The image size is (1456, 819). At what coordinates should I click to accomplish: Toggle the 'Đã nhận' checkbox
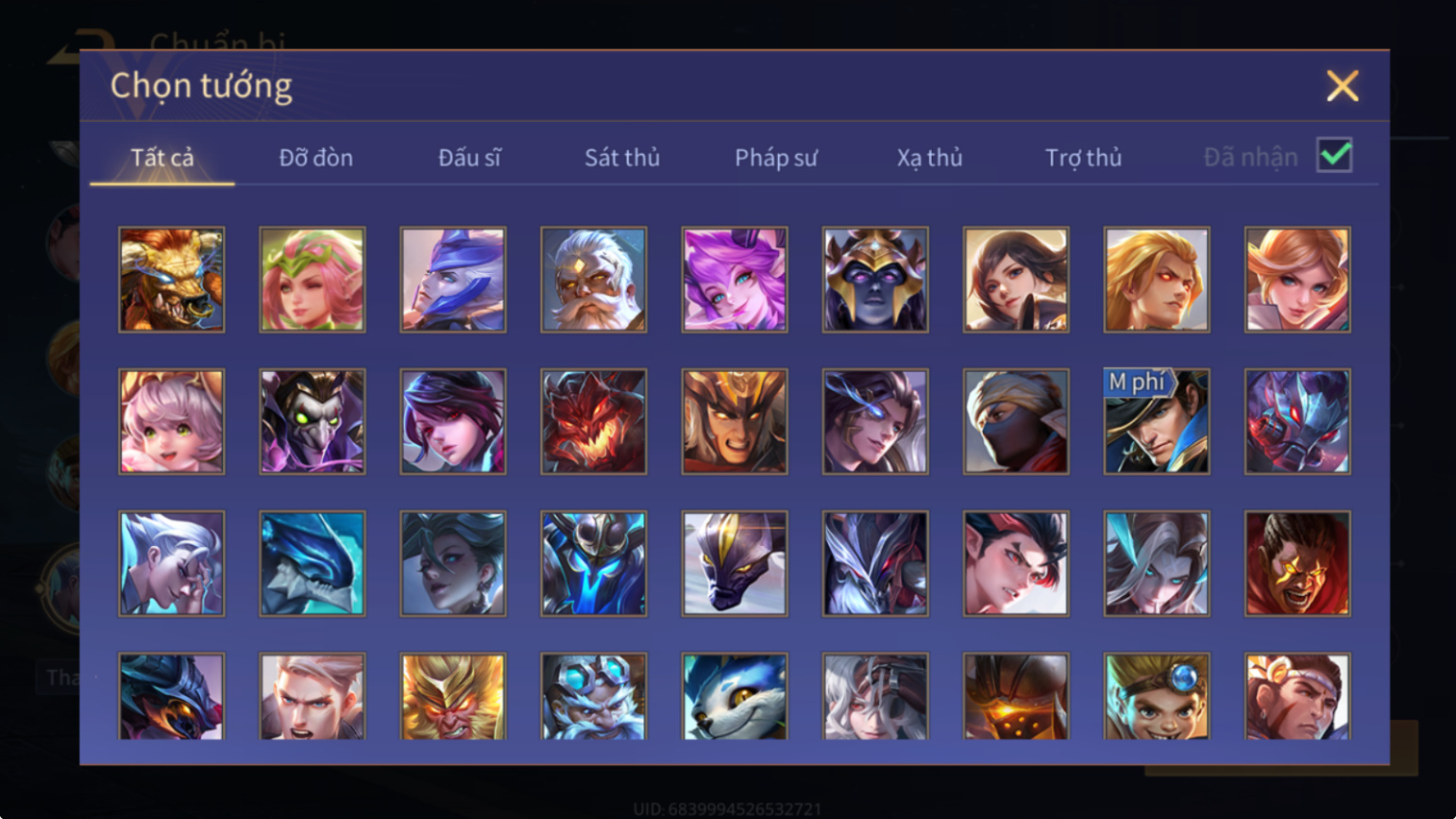click(x=1334, y=156)
